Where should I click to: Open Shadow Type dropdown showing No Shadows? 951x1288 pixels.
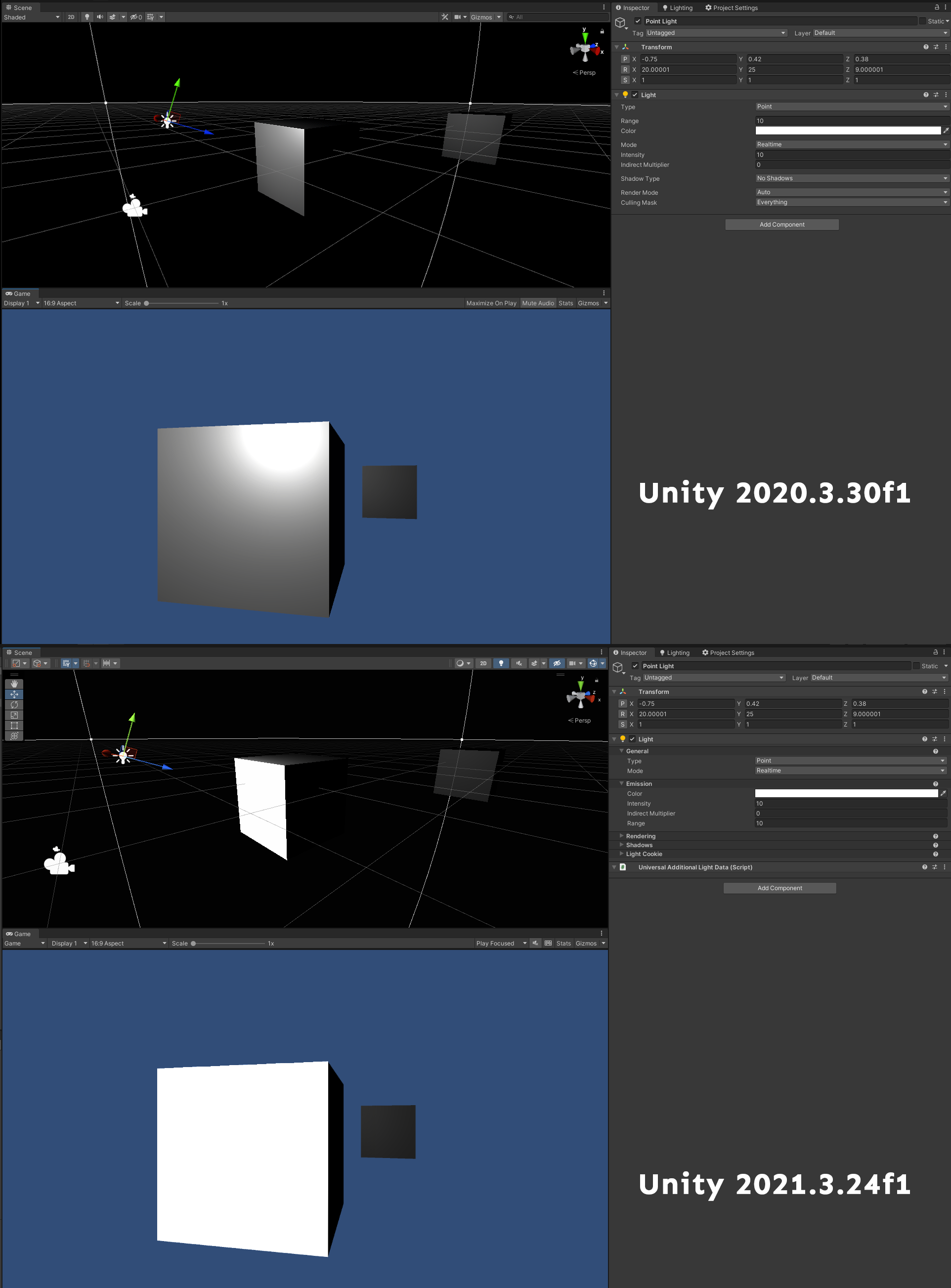(x=851, y=178)
